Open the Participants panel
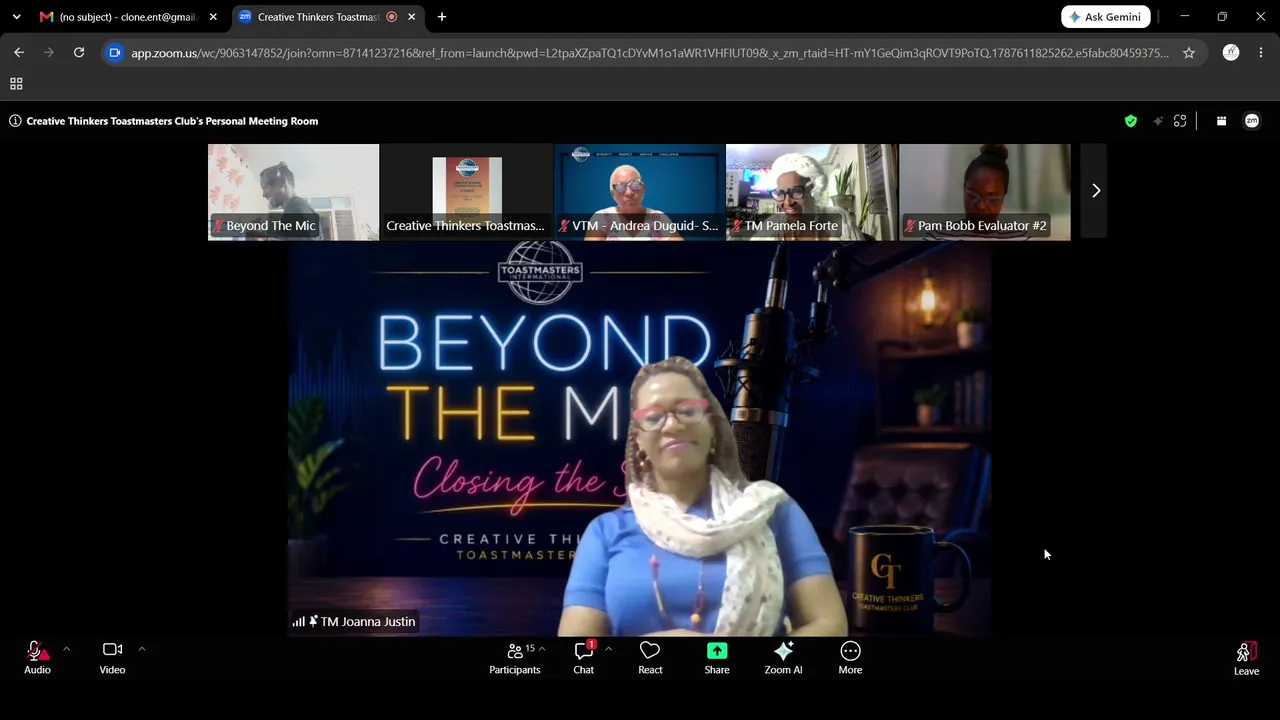The width and height of the screenshot is (1280, 720). click(x=515, y=658)
